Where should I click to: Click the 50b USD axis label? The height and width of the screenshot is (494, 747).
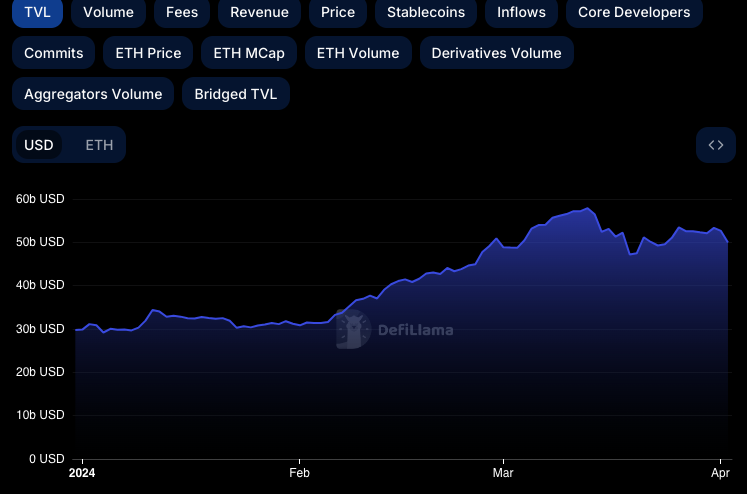[x=40, y=242]
